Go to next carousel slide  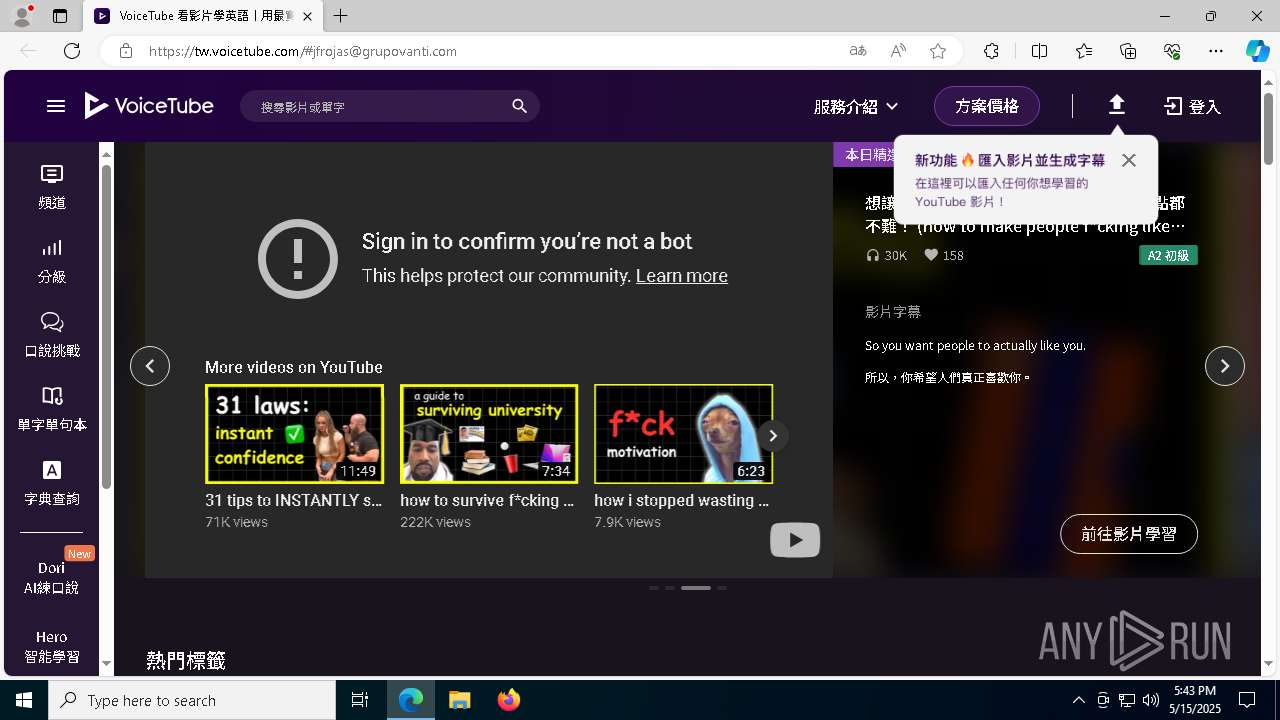pyautogui.click(x=1225, y=366)
